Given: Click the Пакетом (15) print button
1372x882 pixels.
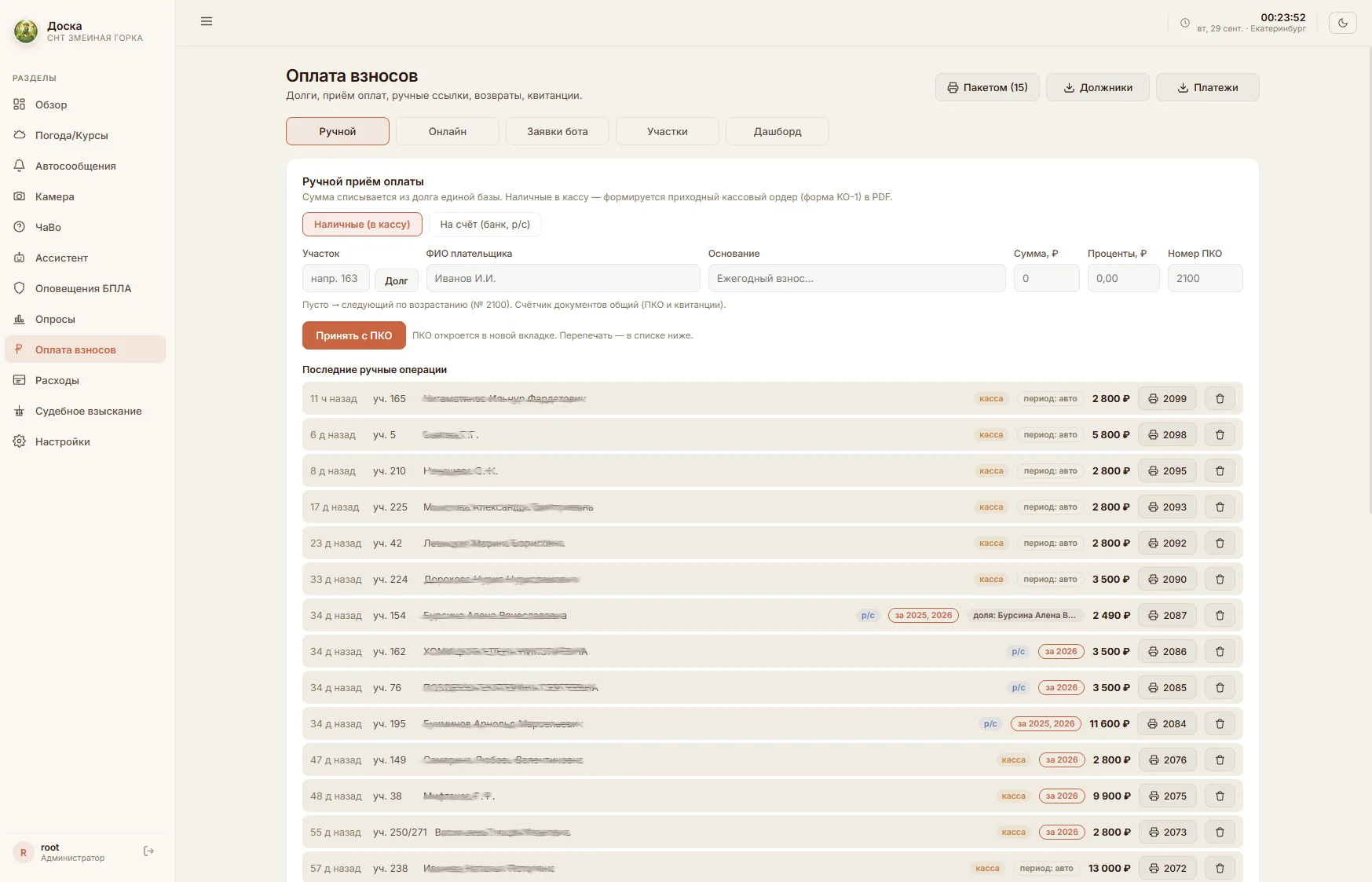Looking at the screenshot, I should coord(987,87).
